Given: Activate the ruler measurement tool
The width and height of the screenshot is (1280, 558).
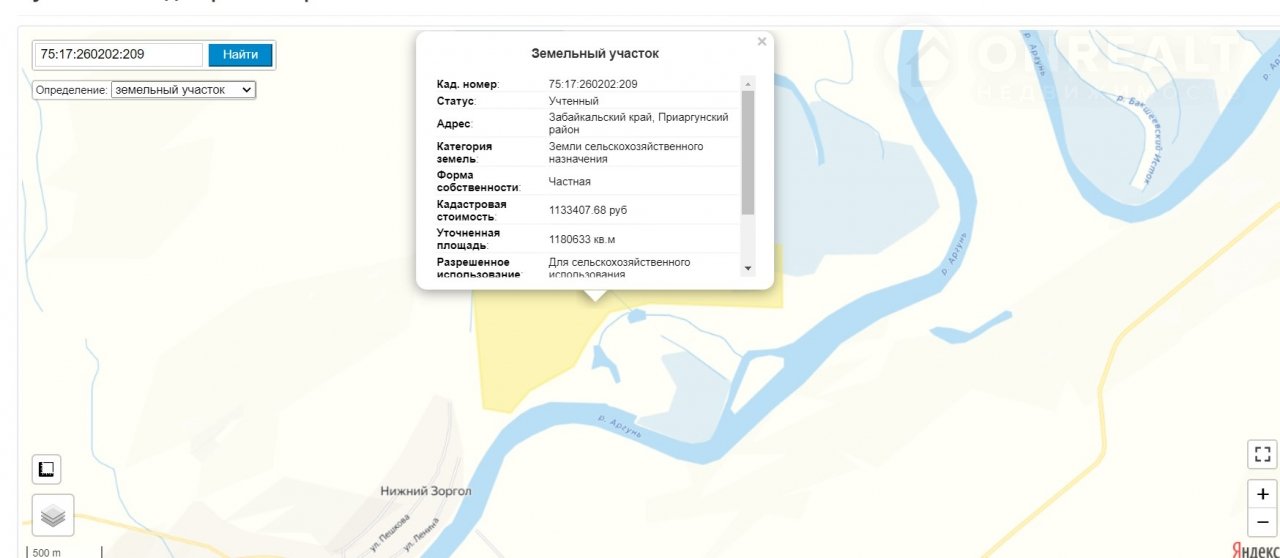Looking at the screenshot, I should pos(46,469).
